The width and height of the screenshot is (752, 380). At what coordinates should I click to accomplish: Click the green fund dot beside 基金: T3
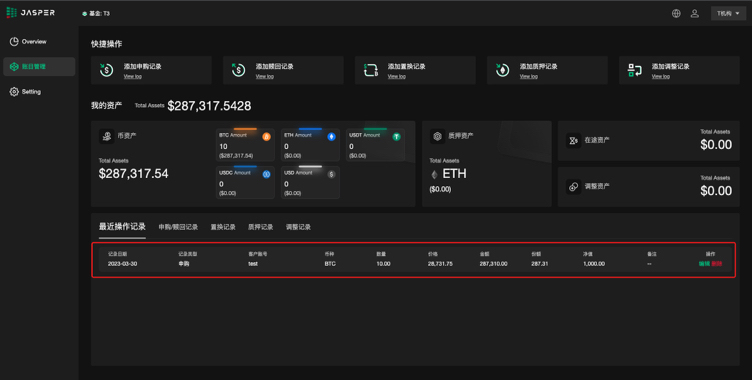(84, 14)
